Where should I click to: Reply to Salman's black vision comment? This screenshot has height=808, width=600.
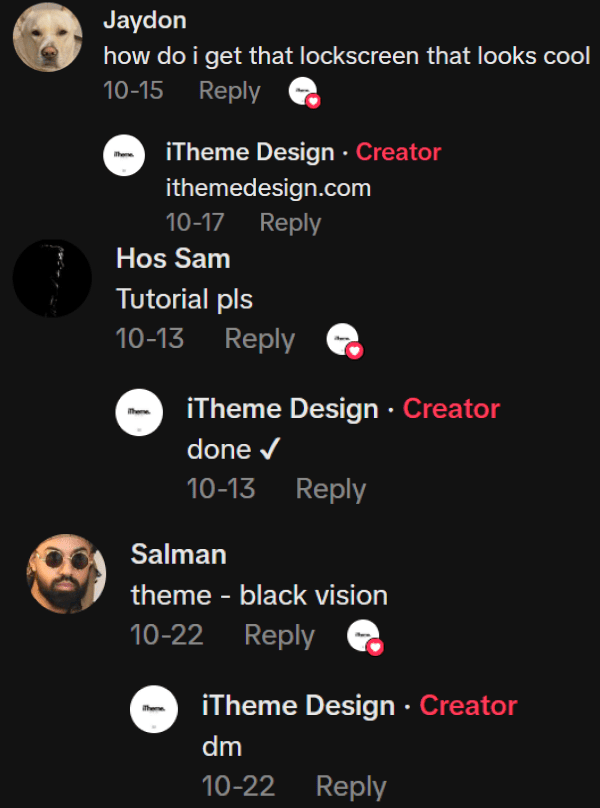279,635
